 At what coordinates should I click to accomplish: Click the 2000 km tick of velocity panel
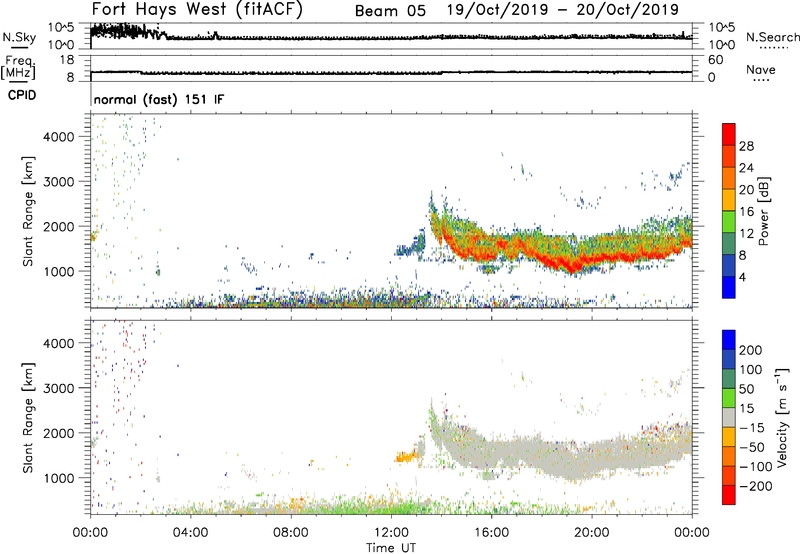pyautogui.click(x=59, y=433)
